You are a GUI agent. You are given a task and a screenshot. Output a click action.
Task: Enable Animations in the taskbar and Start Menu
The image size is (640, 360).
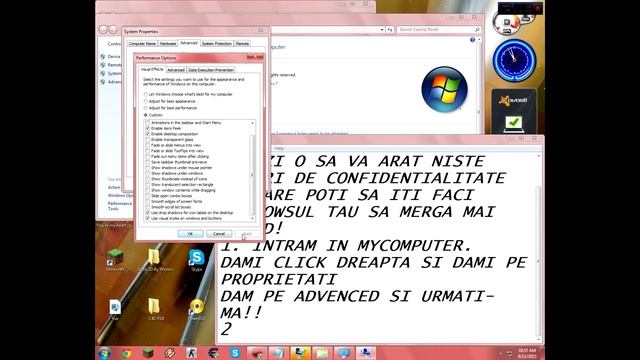tap(148, 122)
